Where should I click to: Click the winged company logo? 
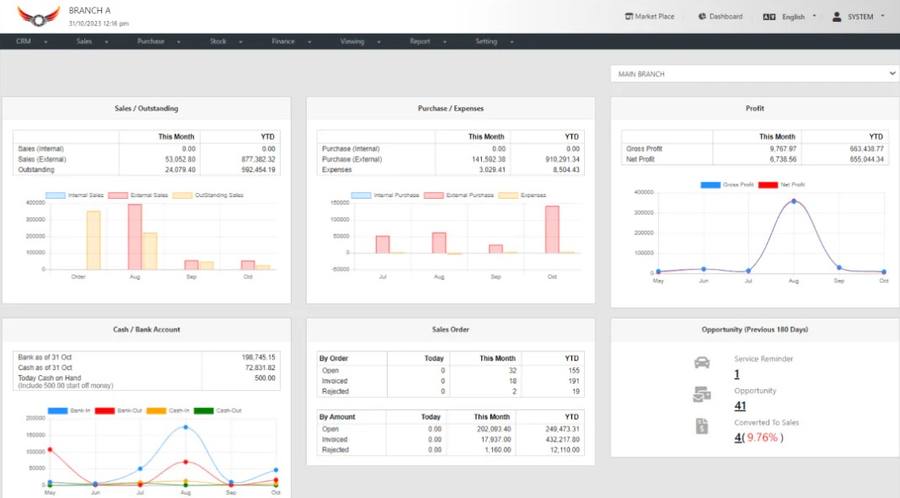[38, 16]
